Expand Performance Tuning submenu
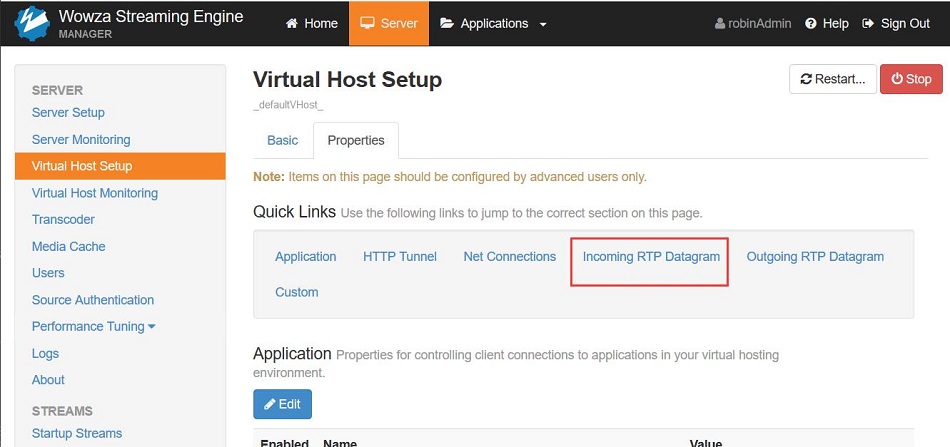Screen dimensions: 950x447 tap(93, 326)
